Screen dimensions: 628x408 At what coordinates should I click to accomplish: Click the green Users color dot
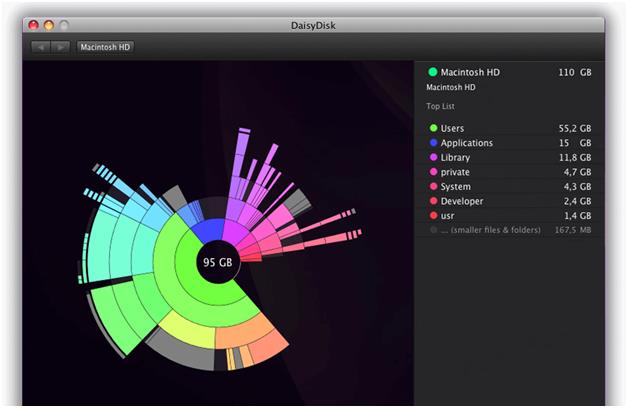(x=433, y=128)
